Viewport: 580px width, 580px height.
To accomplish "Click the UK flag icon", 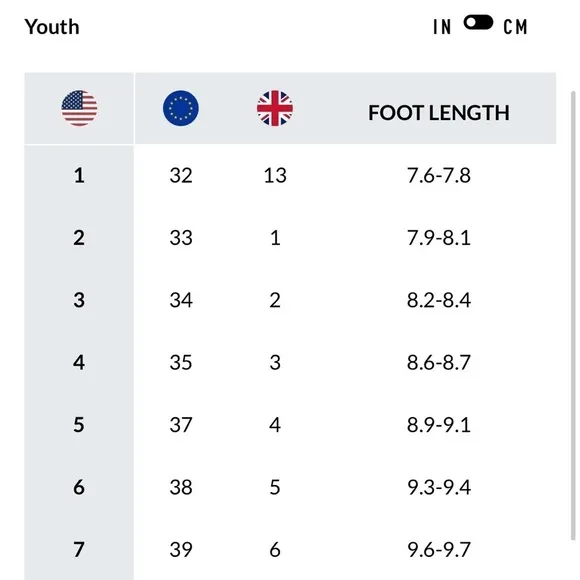I will tap(275, 108).
